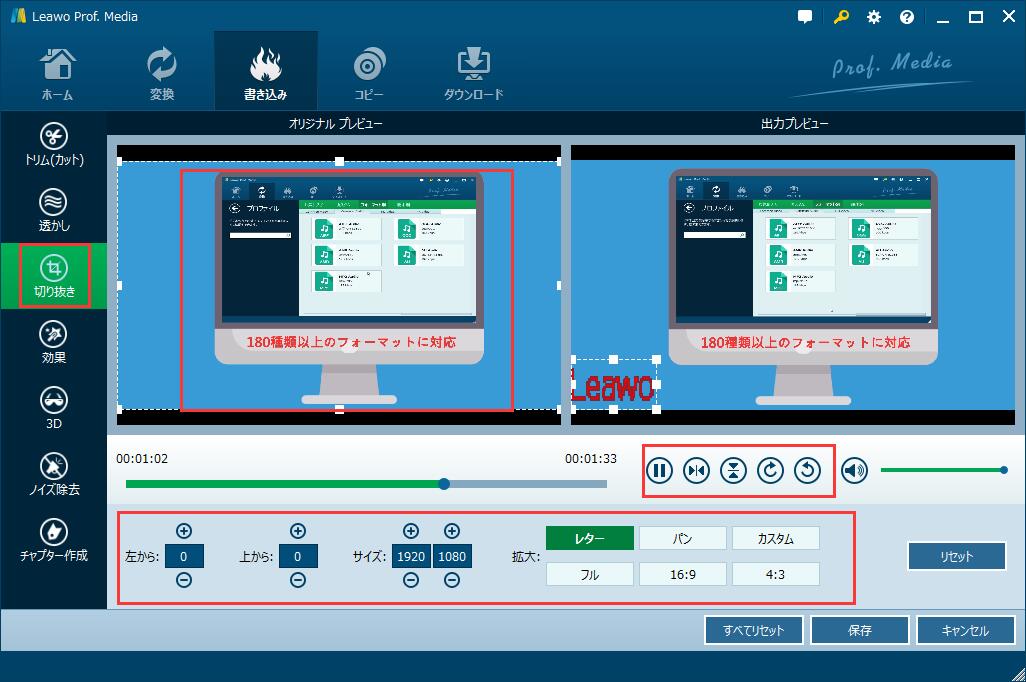Select the フル (full) zoom mode
Screen dimensions: 1026x682
pos(590,575)
